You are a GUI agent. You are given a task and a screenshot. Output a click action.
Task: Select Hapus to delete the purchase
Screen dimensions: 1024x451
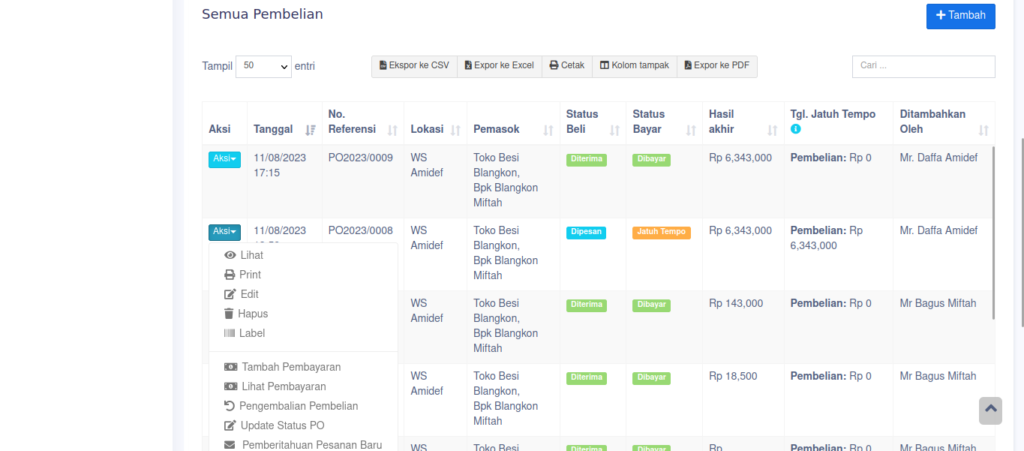252,314
